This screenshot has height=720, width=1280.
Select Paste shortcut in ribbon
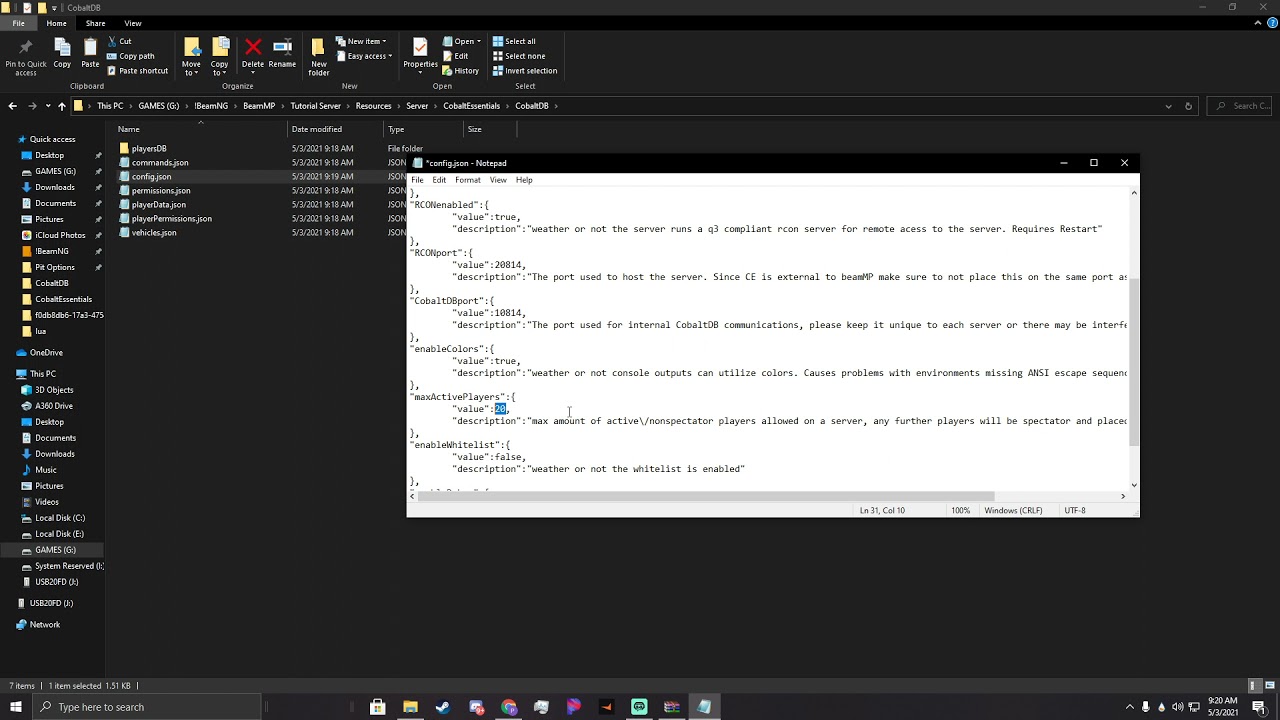pyautogui.click(x=137, y=71)
